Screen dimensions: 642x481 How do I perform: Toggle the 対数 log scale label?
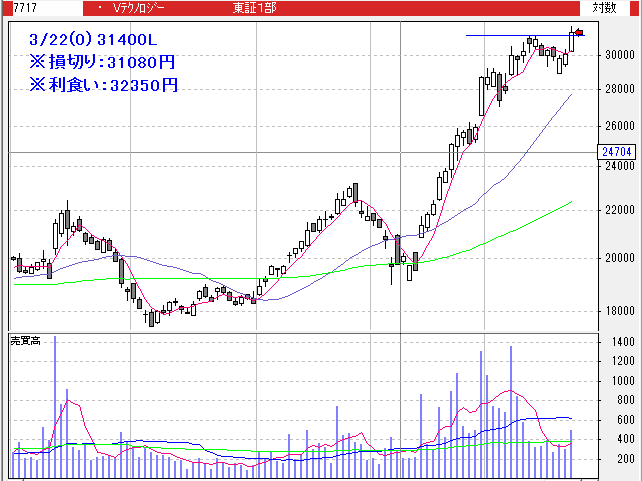click(x=604, y=7)
